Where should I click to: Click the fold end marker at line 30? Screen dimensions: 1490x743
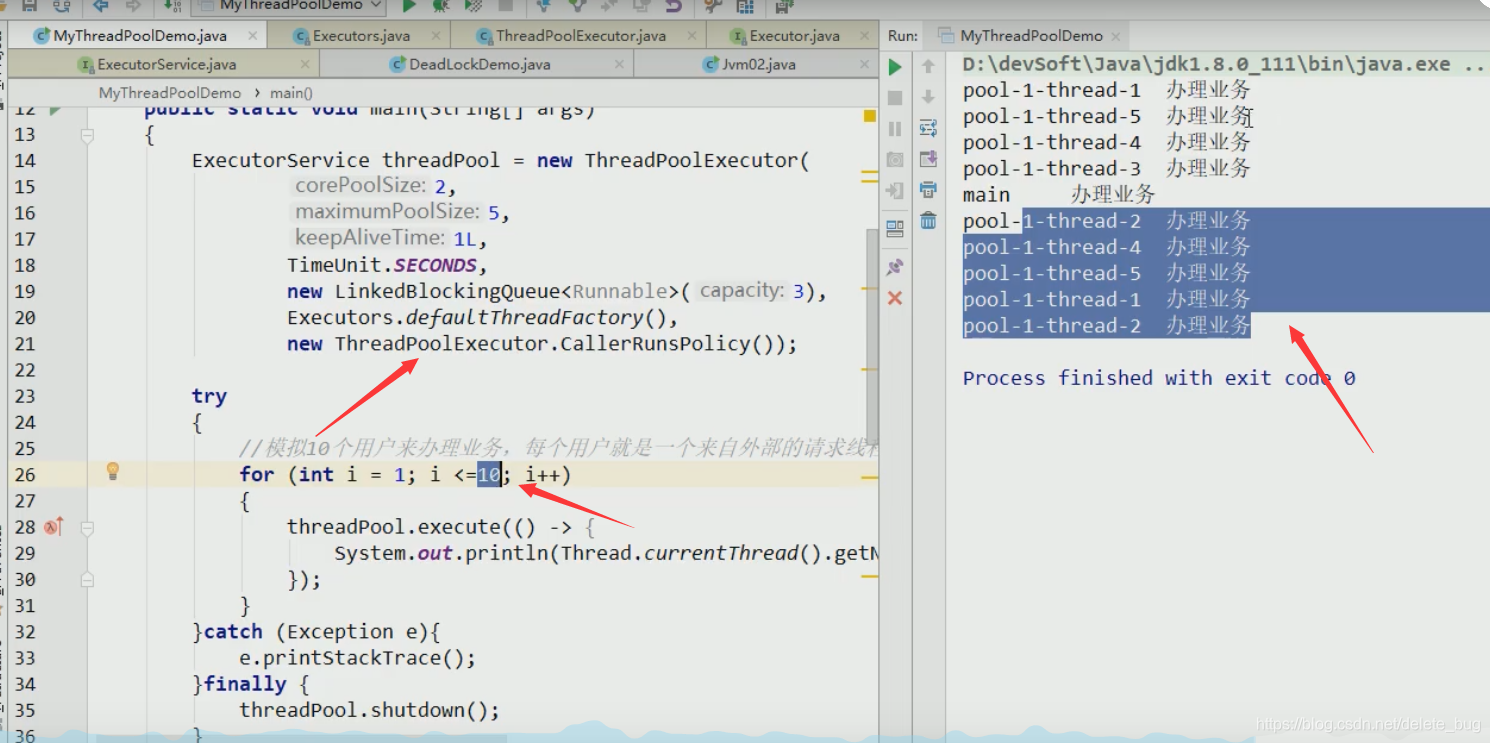coord(88,579)
